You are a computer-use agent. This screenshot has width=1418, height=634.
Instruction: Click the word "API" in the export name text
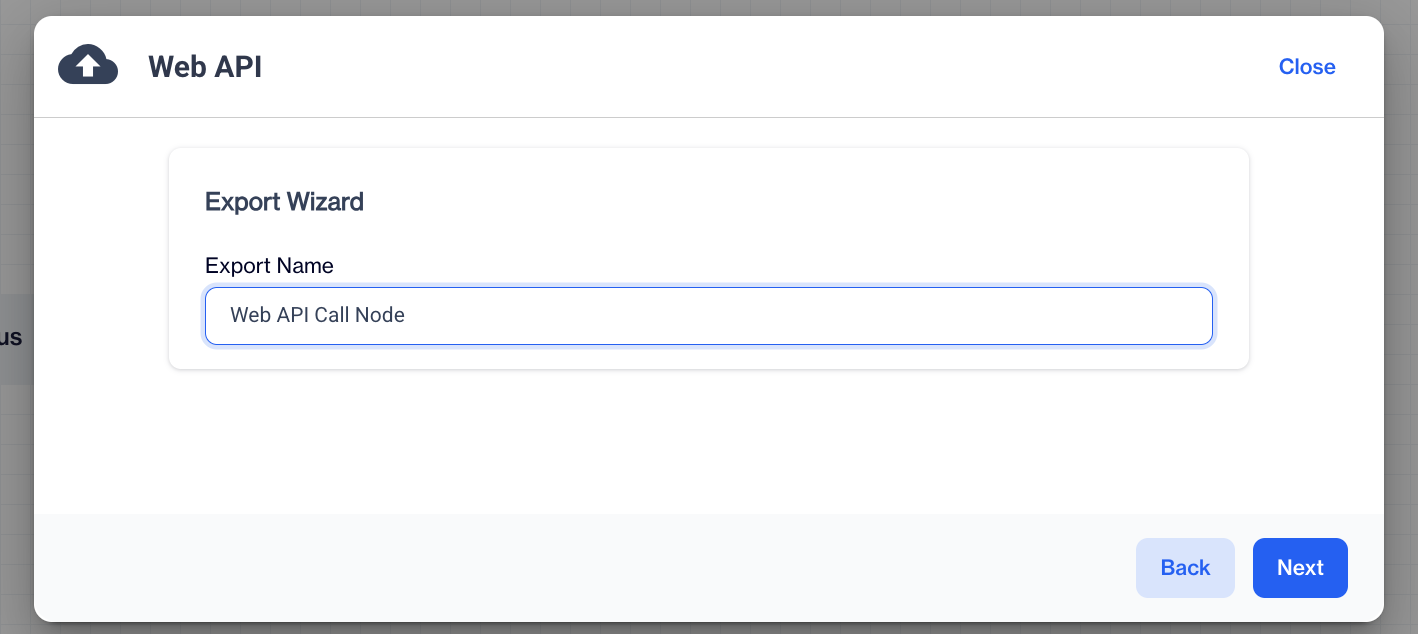[293, 315]
